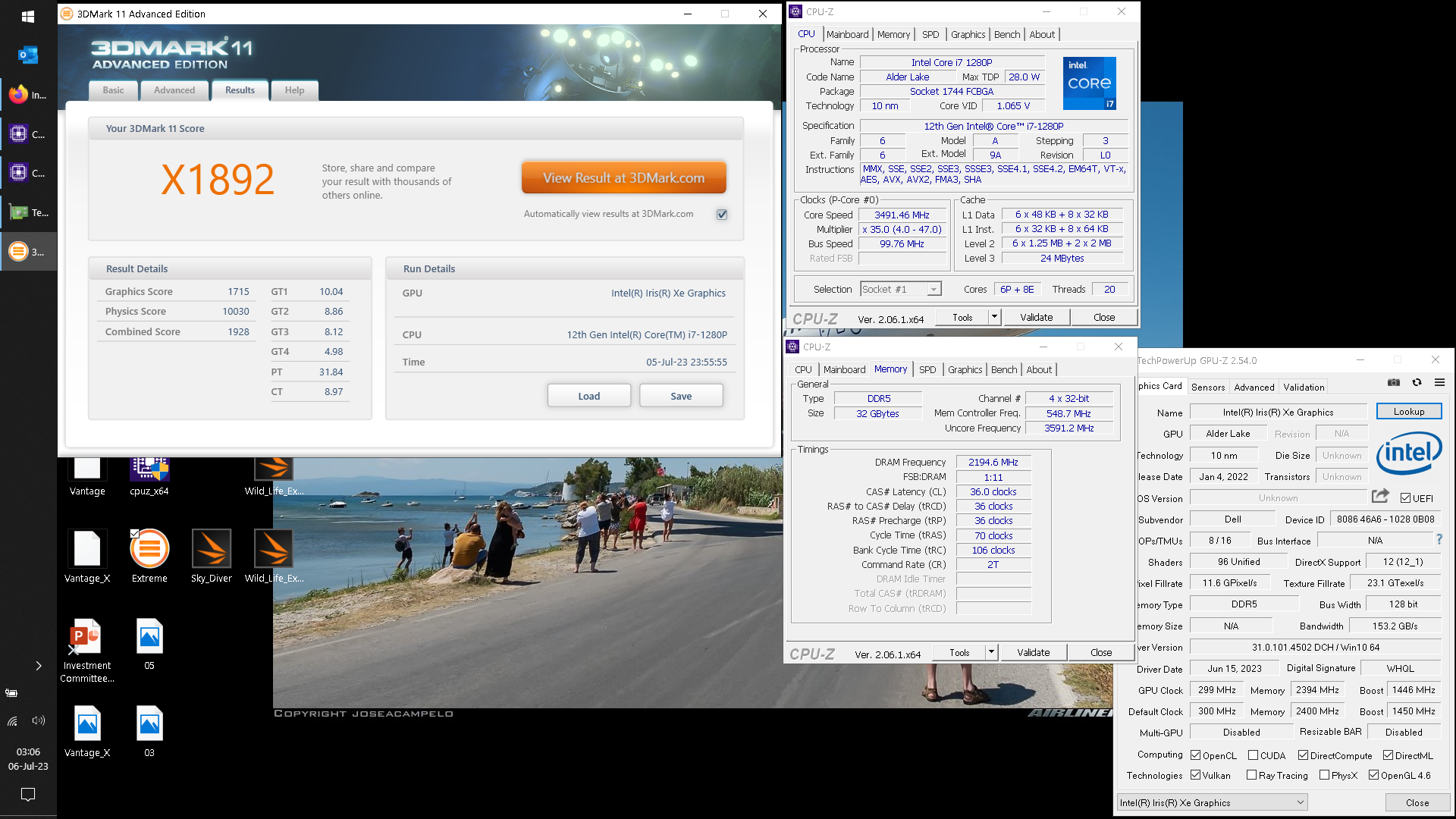Open the notification action center icon
Viewport: 1456px width, 819px height.
[28, 794]
